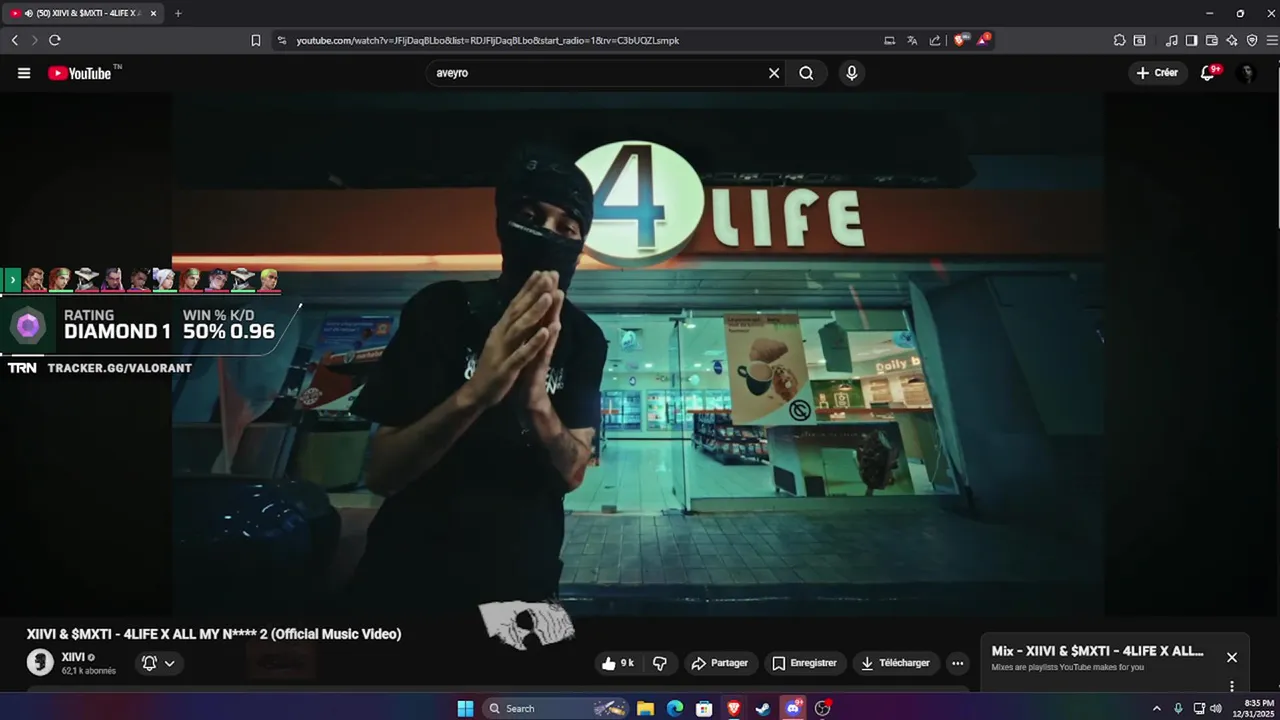
Task: Open a new browser tab
Action: coord(178,13)
